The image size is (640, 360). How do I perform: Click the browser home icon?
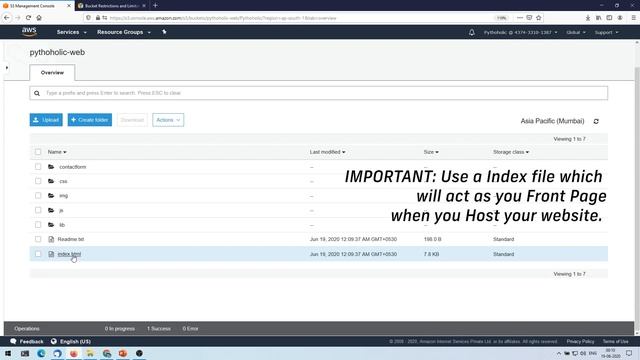(x=39, y=18)
